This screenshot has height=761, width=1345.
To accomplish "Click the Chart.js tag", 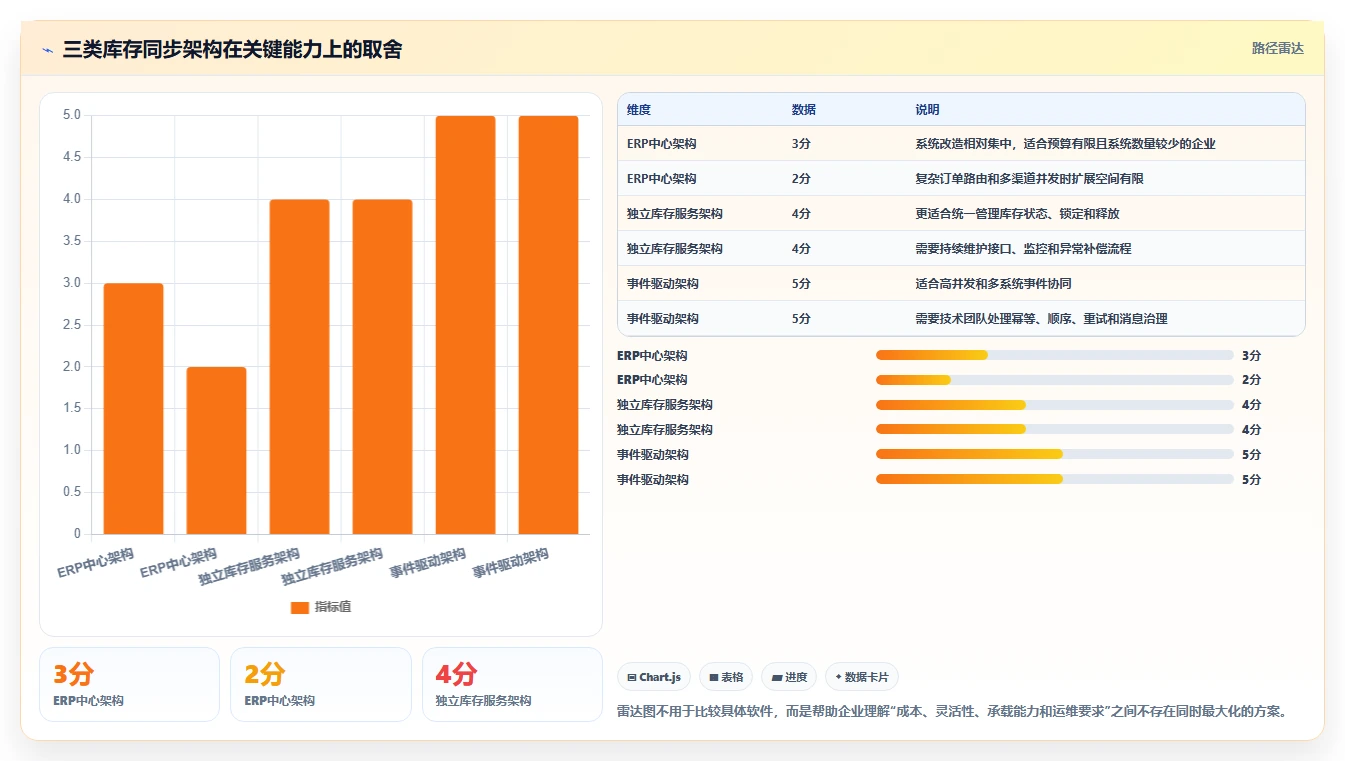I will [654, 677].
